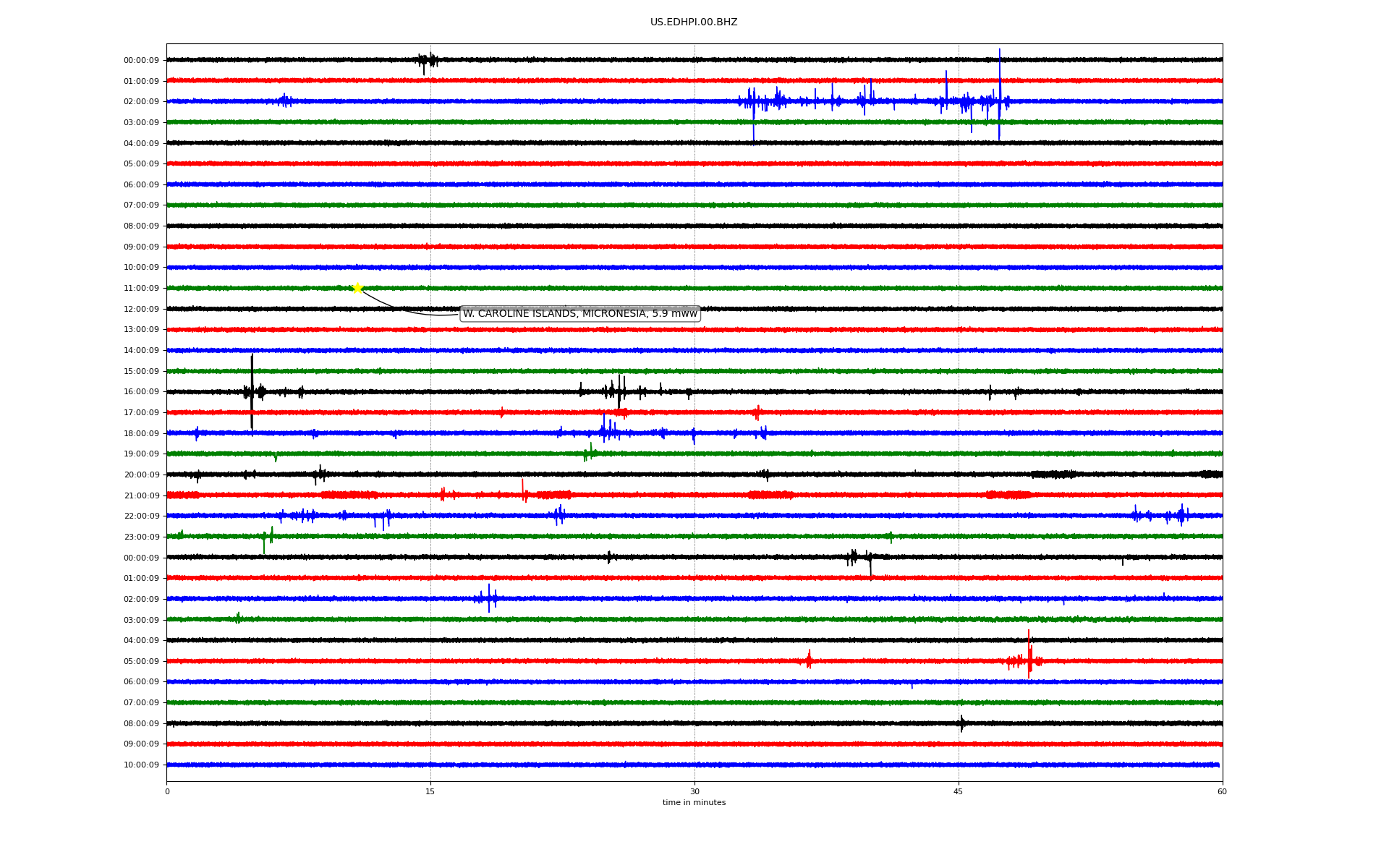Click the 16:00:09 time label
This screenshot has height=868, width=1389.
coord(141,392)
